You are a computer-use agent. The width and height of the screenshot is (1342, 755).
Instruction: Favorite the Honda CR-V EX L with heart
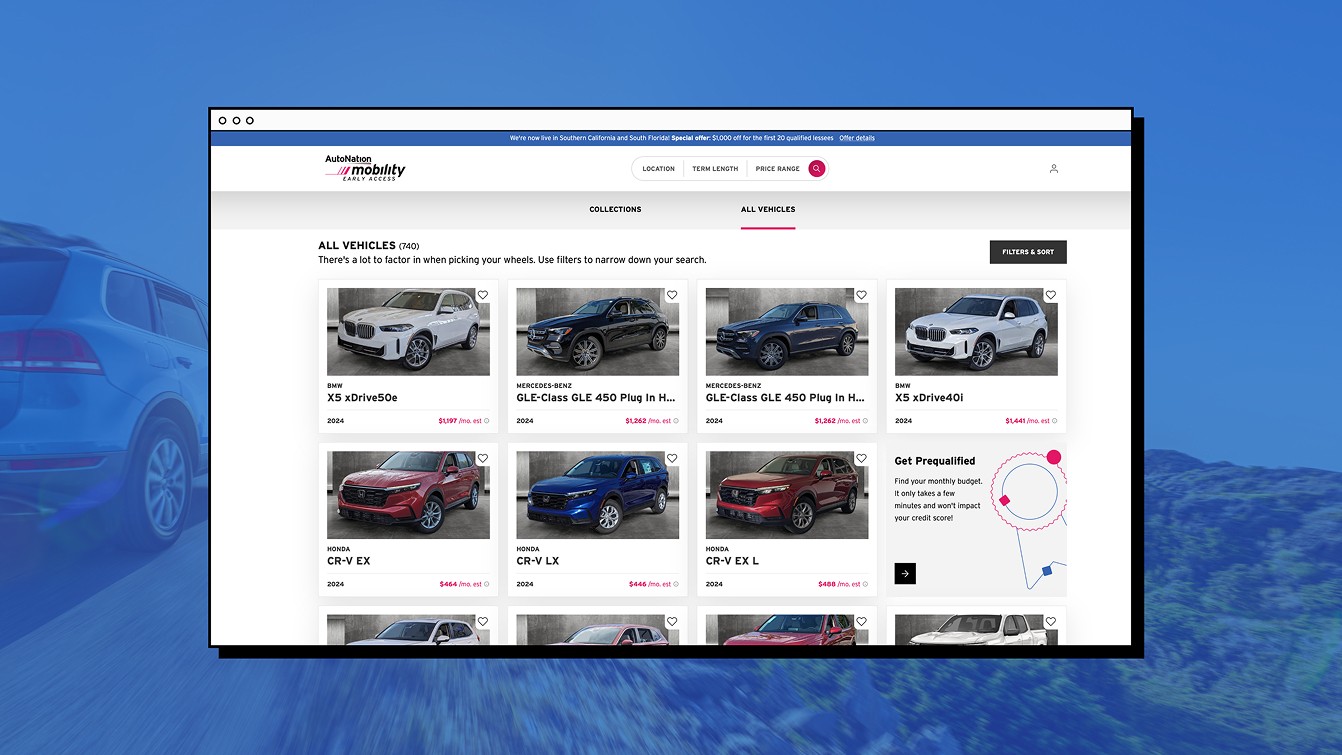click(861, 458)
